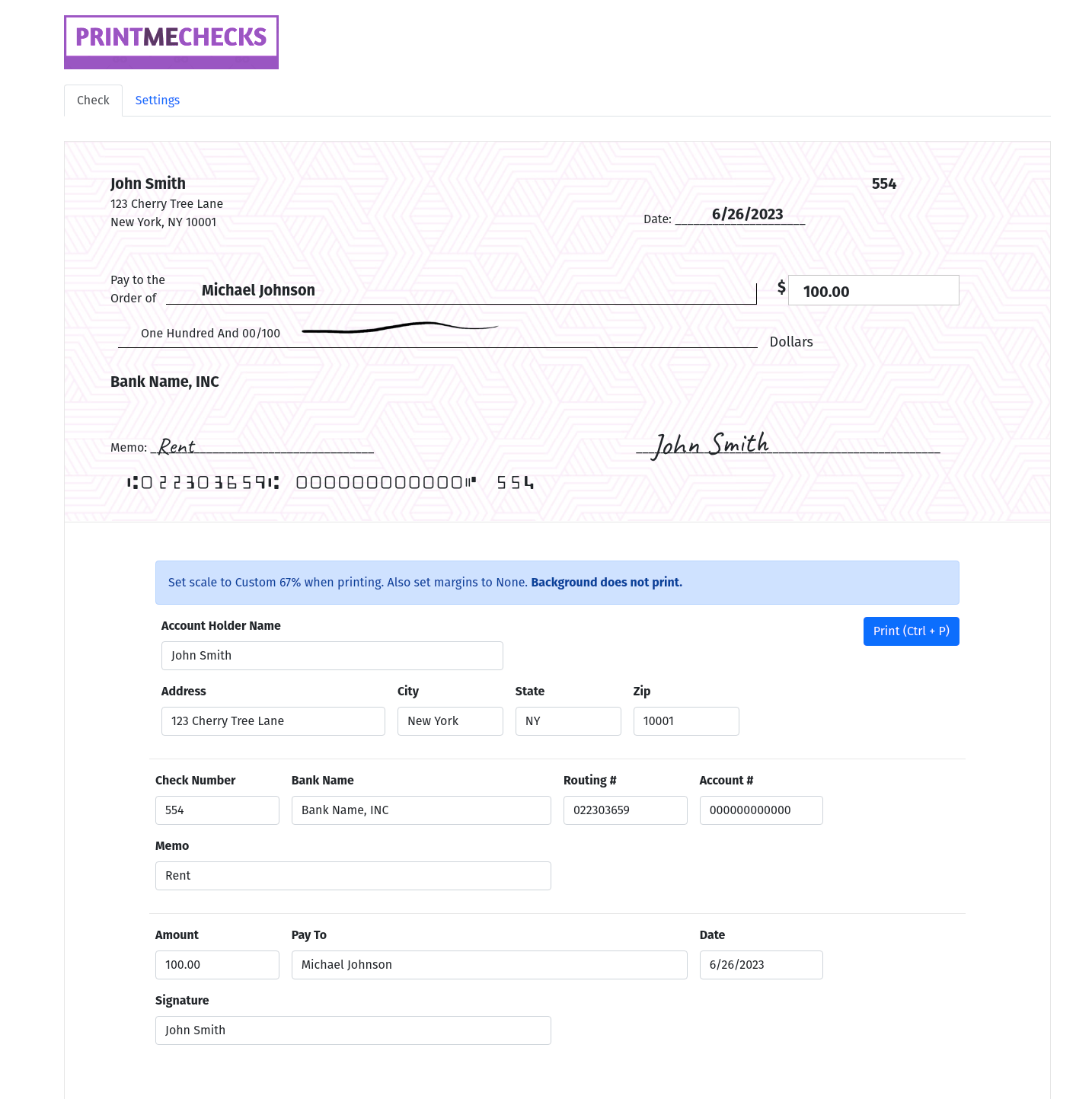Click the City field containing New York

(449, 720)
